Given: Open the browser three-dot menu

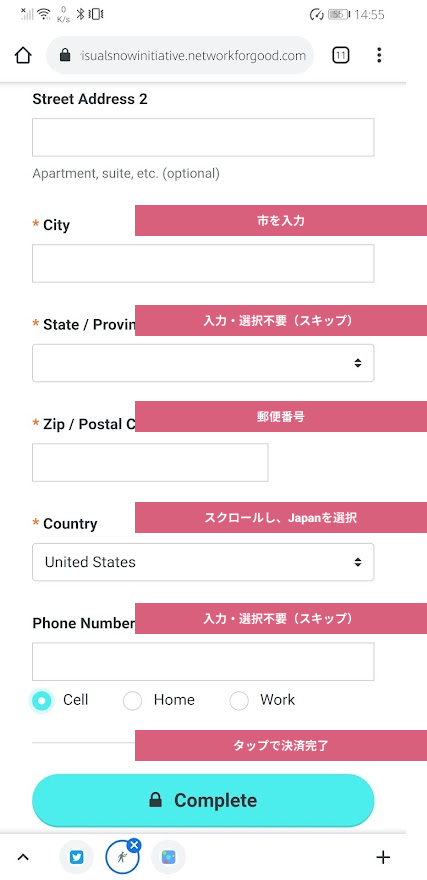Looking at the screenshot, I should [379, 55].
